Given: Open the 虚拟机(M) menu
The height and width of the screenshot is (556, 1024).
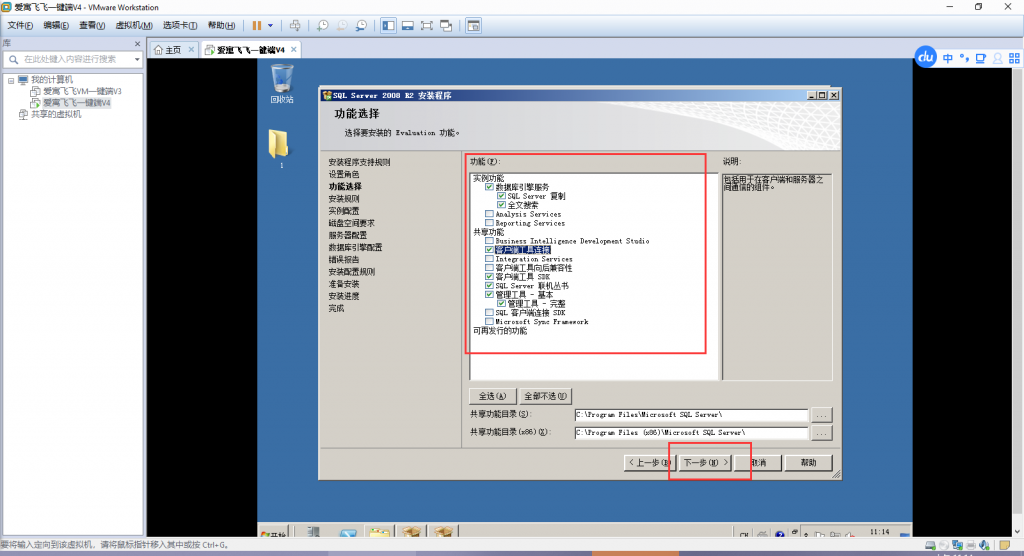Looking at the screenshot, I should point(134,25).
